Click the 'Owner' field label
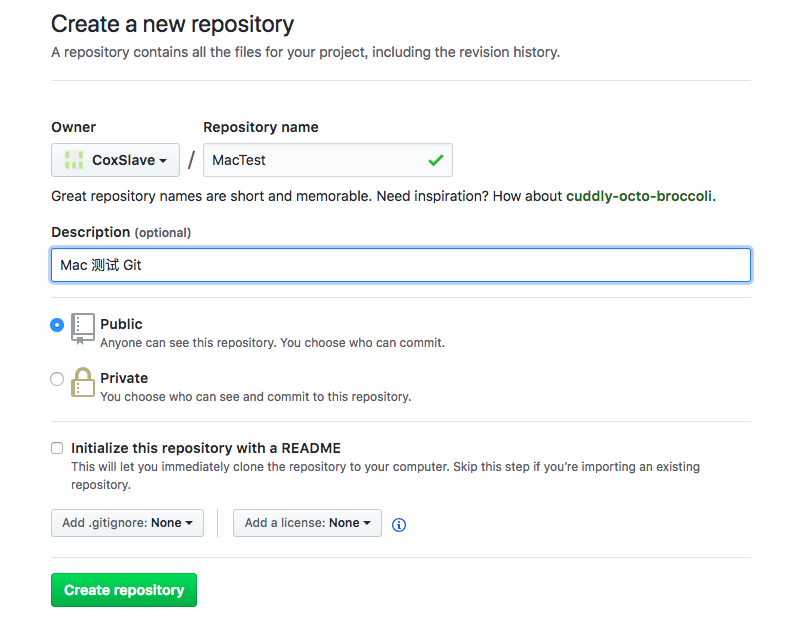 (73, 127)
